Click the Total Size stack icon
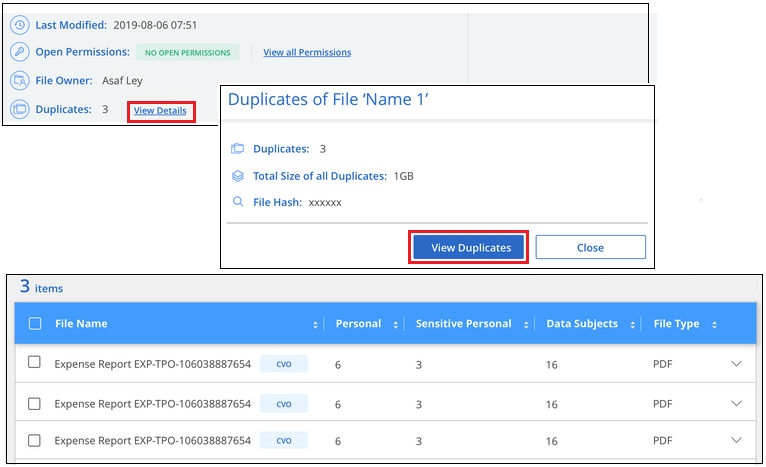766x467 pixels. [x=238, y=176]
